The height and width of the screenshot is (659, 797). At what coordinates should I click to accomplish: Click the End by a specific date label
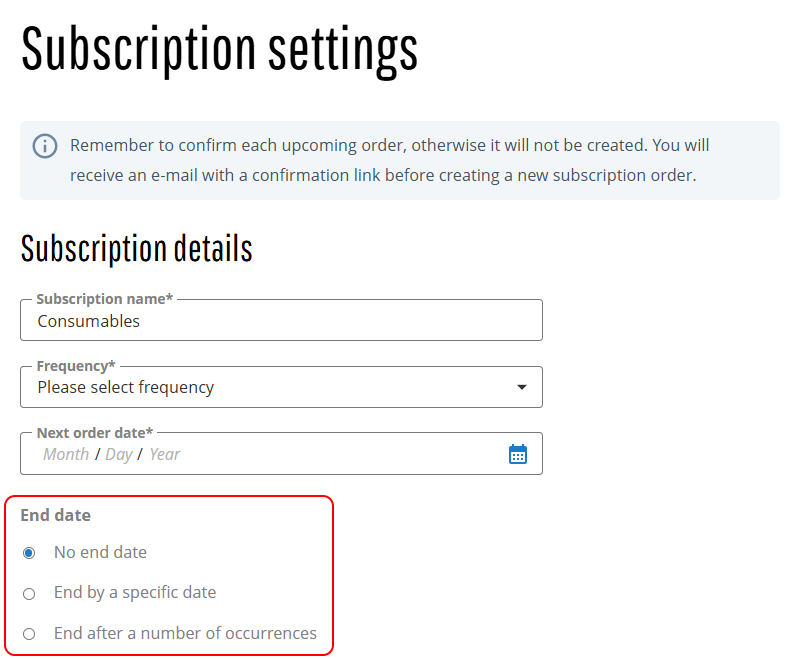[135, 592]
